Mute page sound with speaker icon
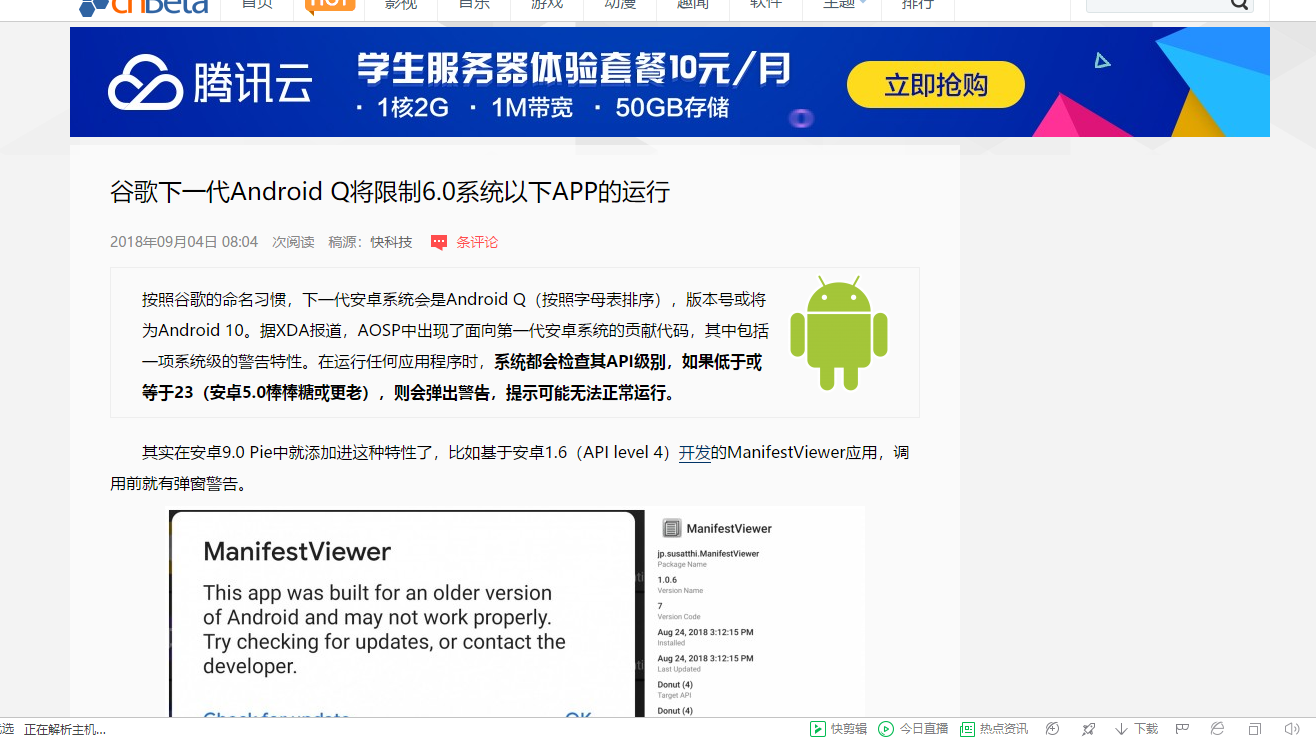Viewport: 1316px width, 740px height. pos(1291,729)
